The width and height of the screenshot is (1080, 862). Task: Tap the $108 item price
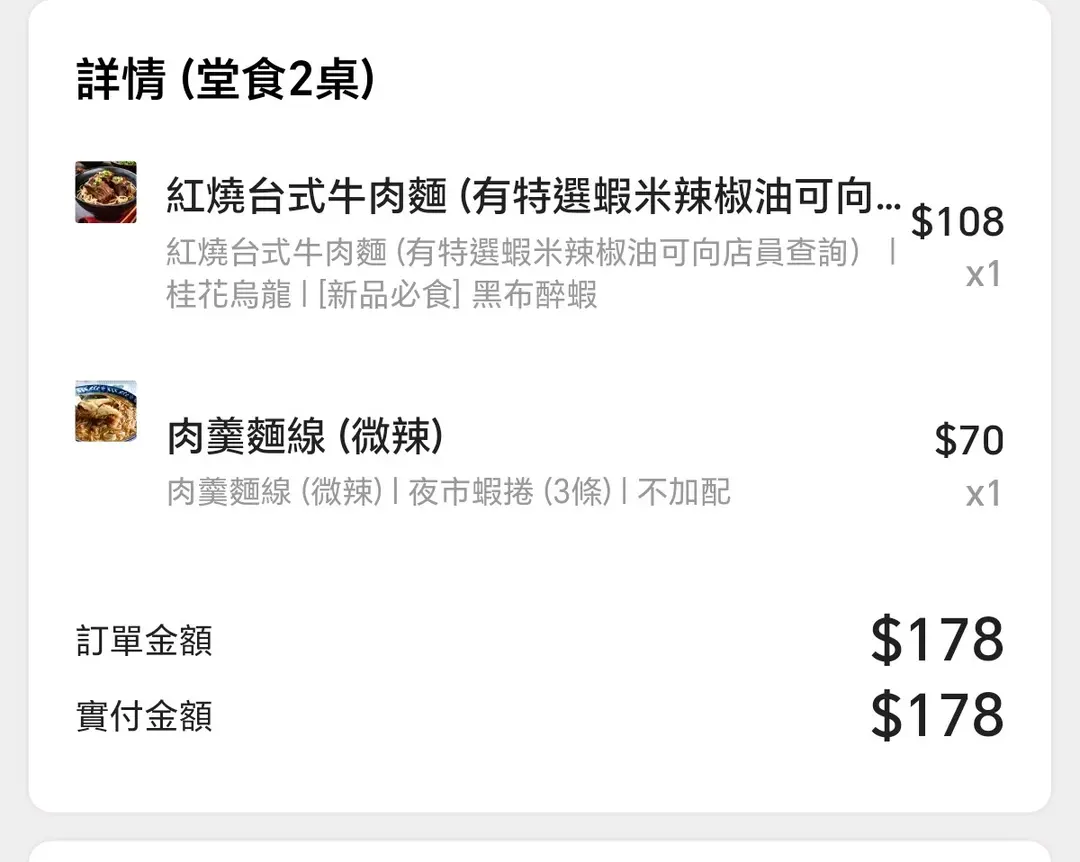(x=957, y=222)
